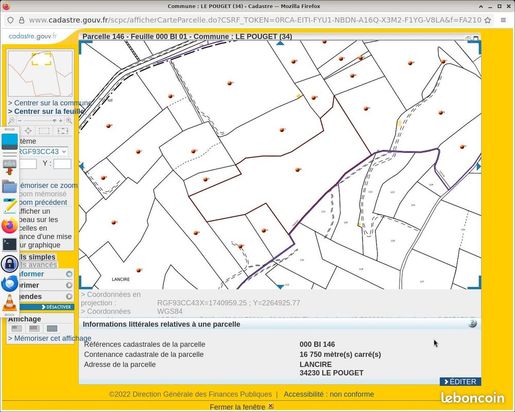Pan the map south with bottom arrow
This screenshot has height=412, width=515.
(x=280, y=286)
